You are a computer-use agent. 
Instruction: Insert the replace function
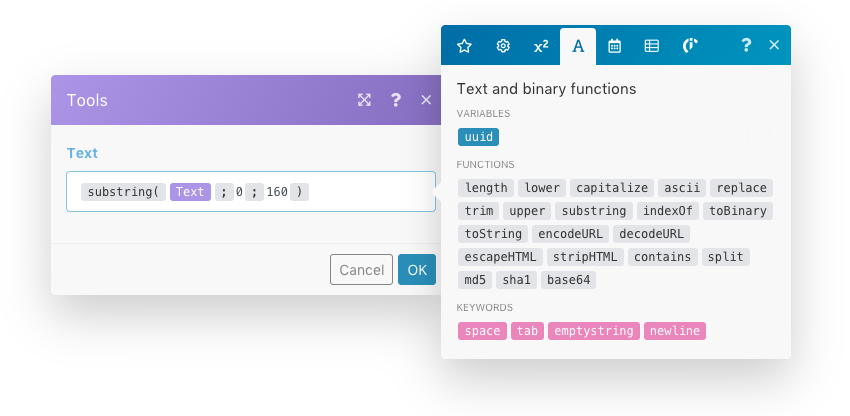pos(741,188)
